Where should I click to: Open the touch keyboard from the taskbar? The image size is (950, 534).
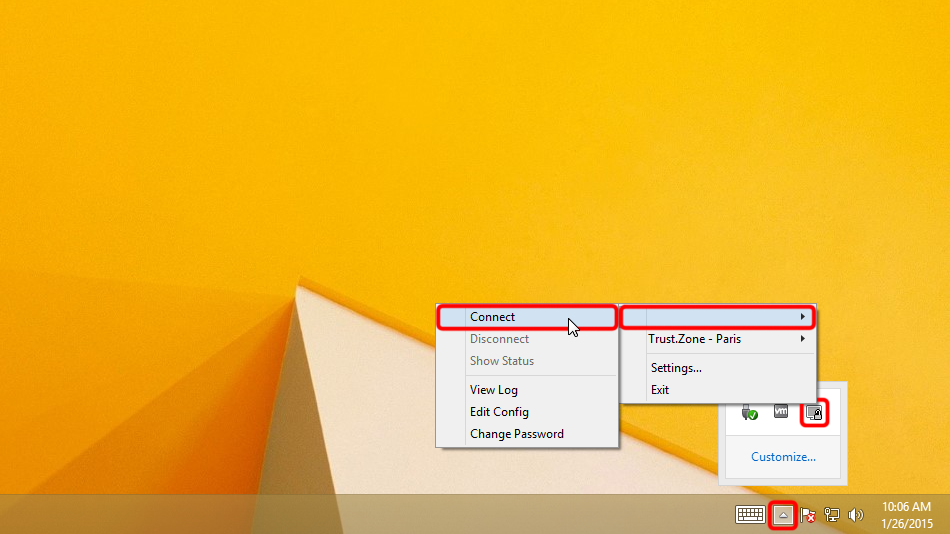click(750, 515)
